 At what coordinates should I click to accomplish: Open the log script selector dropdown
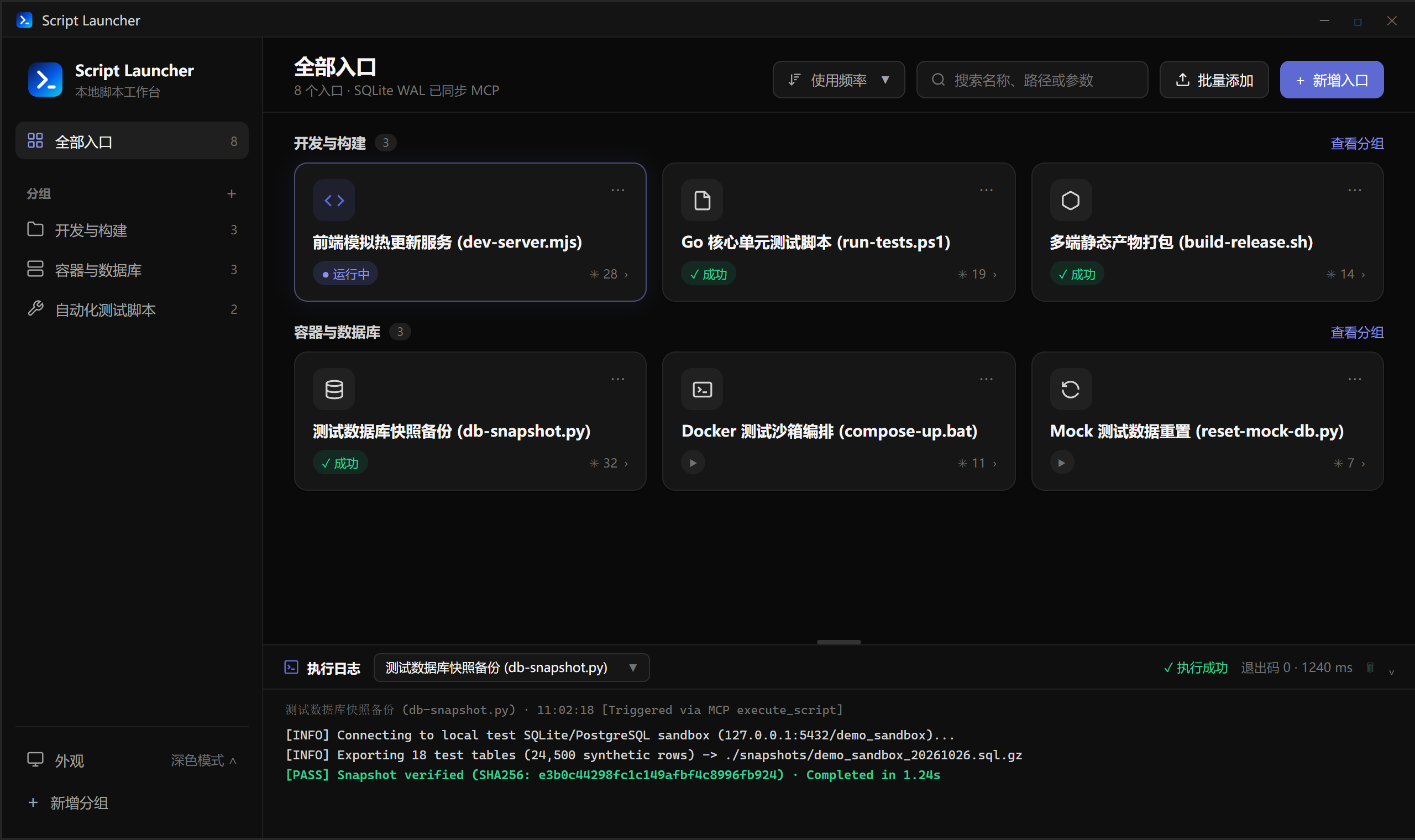pos(511,668)
